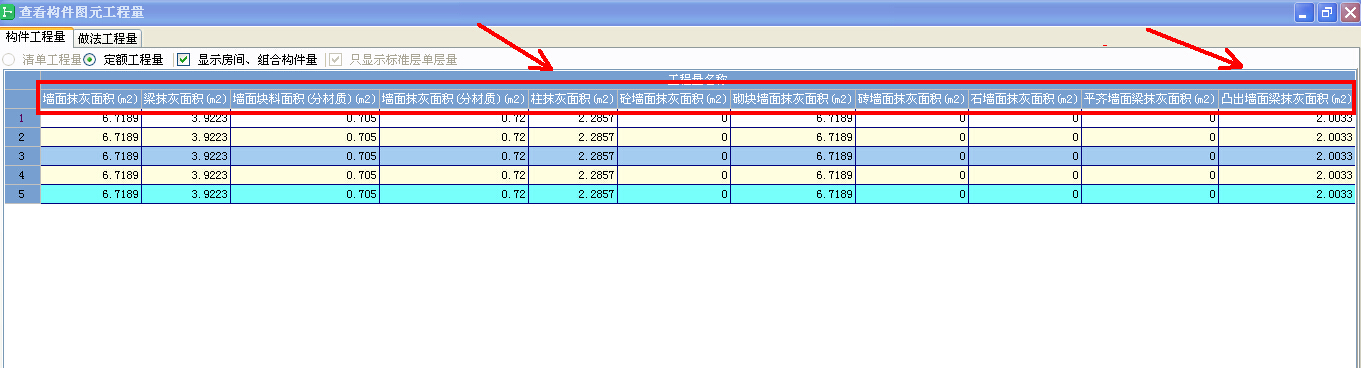Select the 定额工程量 radio button
The height and width of the screenshot is (368, 1361).
coord(124,60)
